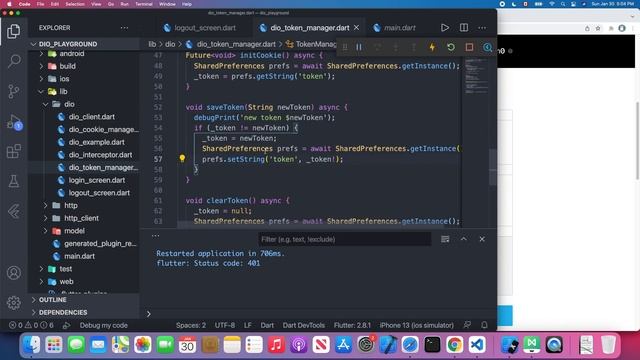640x360 pixels.
Task: Open dio_interceptor.dart file
Action: point(100,155)
